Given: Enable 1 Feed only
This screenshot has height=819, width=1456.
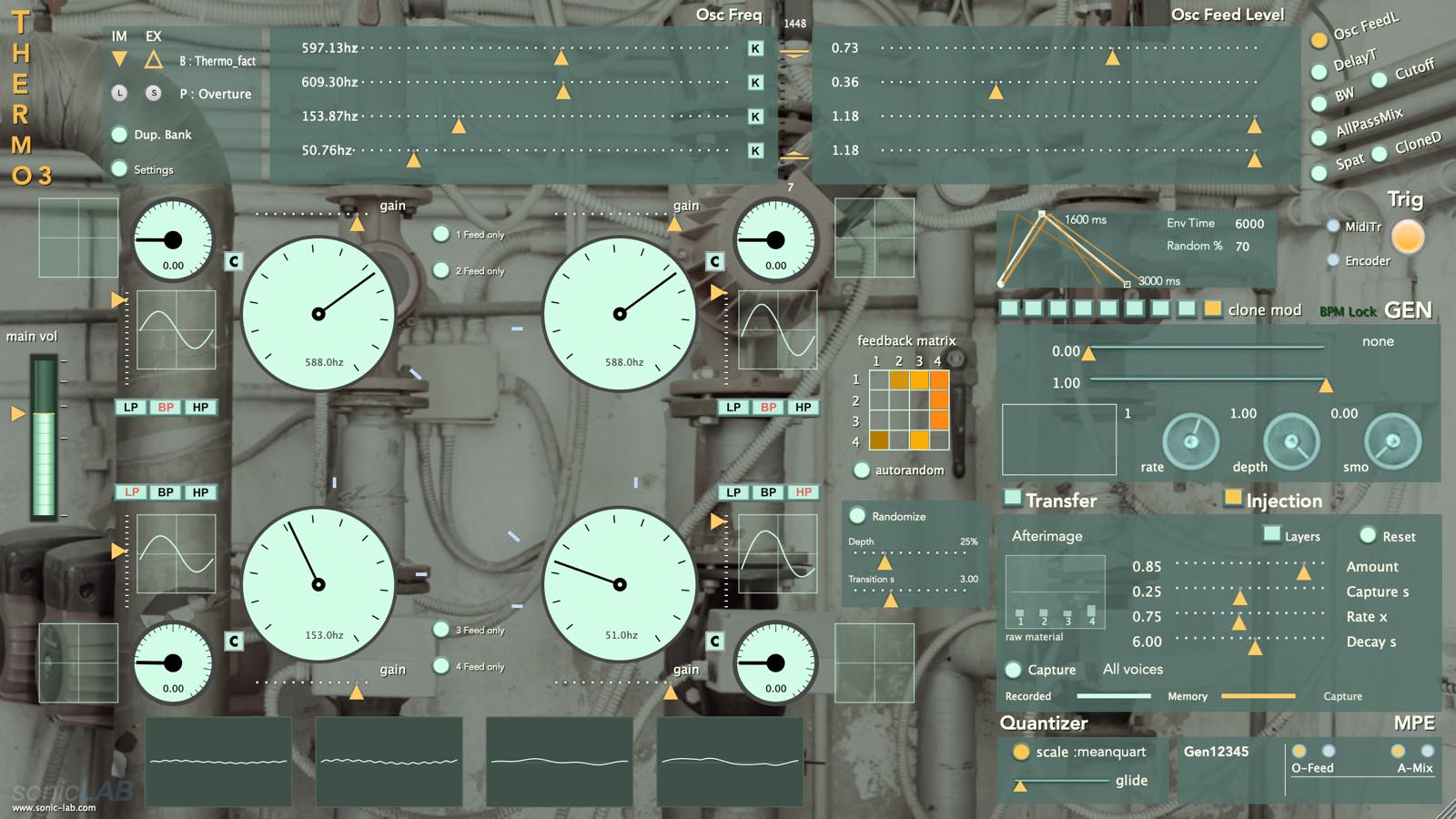Looking at the screenshot, I should pyautogui.click(x=440, y=234).
